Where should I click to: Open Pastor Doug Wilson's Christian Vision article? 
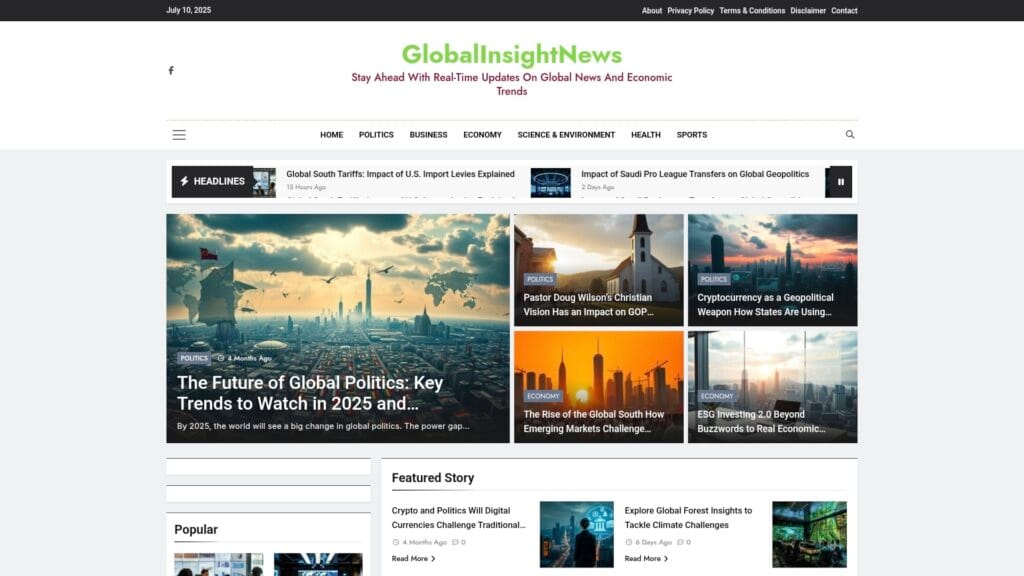pyautogui.click(x=588, y=305)
